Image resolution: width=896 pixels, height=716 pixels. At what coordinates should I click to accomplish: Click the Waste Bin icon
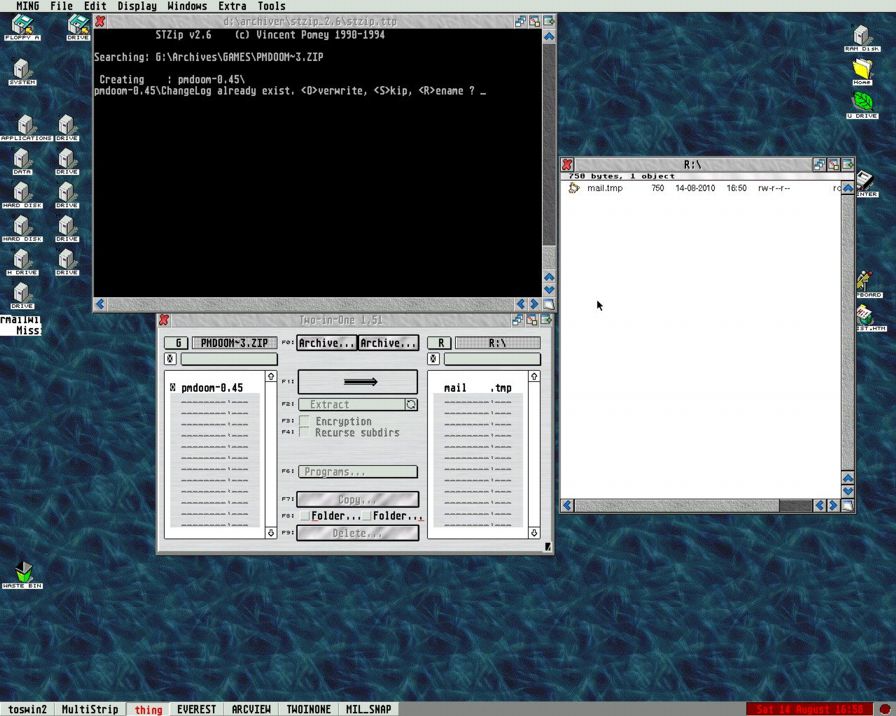coord(23,573)
